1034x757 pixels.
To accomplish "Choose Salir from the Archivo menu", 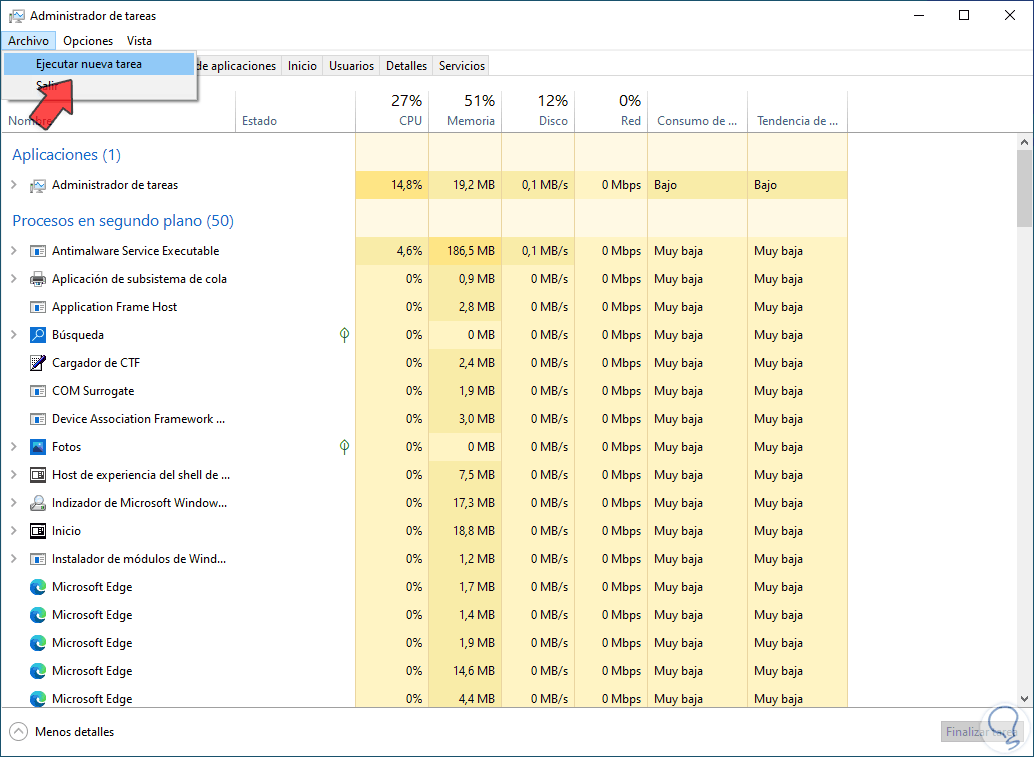I will point(99,86).
